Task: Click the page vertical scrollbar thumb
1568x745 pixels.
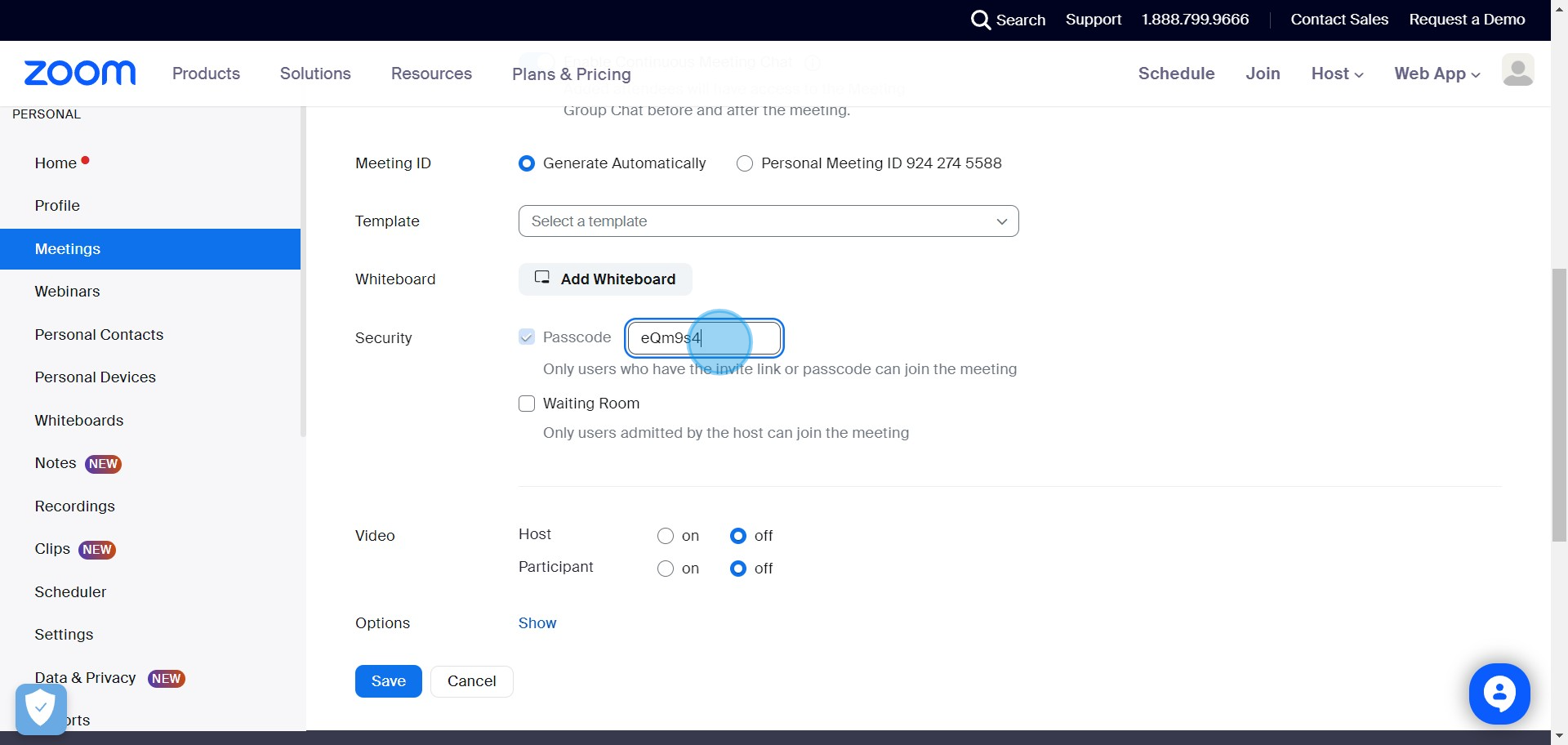Action: pos(1559,404)
